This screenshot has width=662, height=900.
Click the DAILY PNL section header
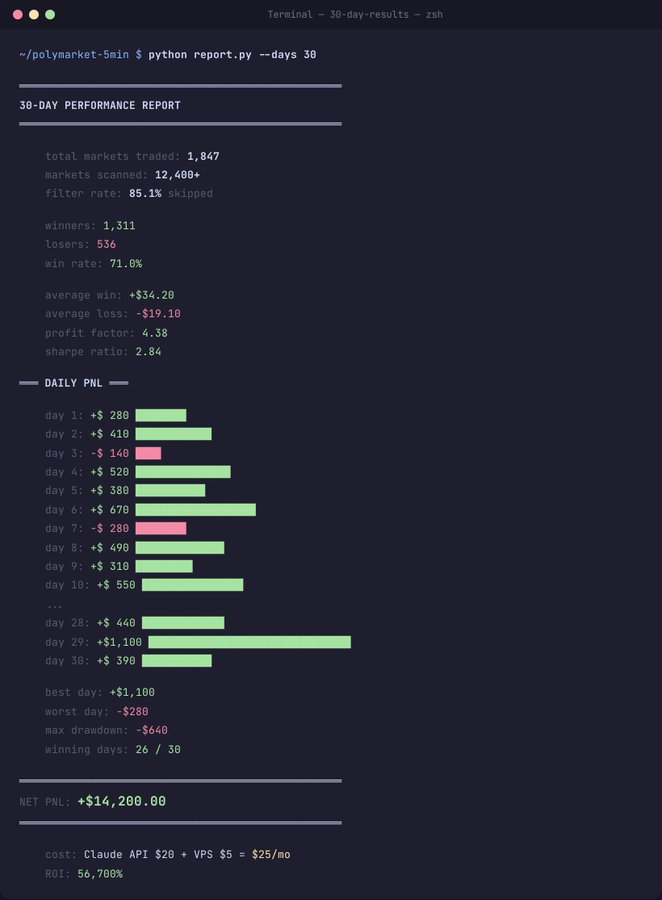pyautogui.click(x=73, y=383)
